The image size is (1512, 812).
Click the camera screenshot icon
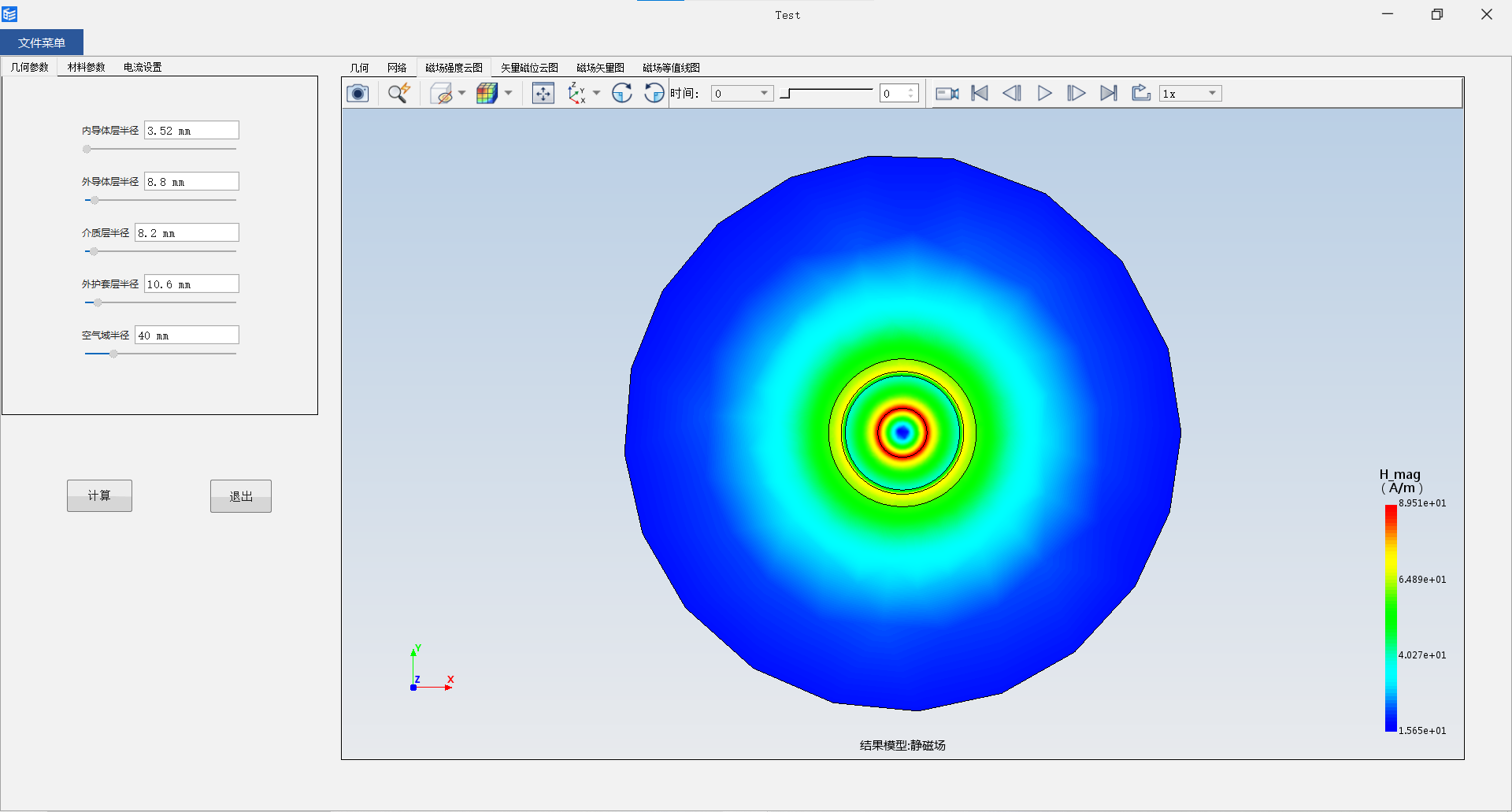tap(358, 94)
